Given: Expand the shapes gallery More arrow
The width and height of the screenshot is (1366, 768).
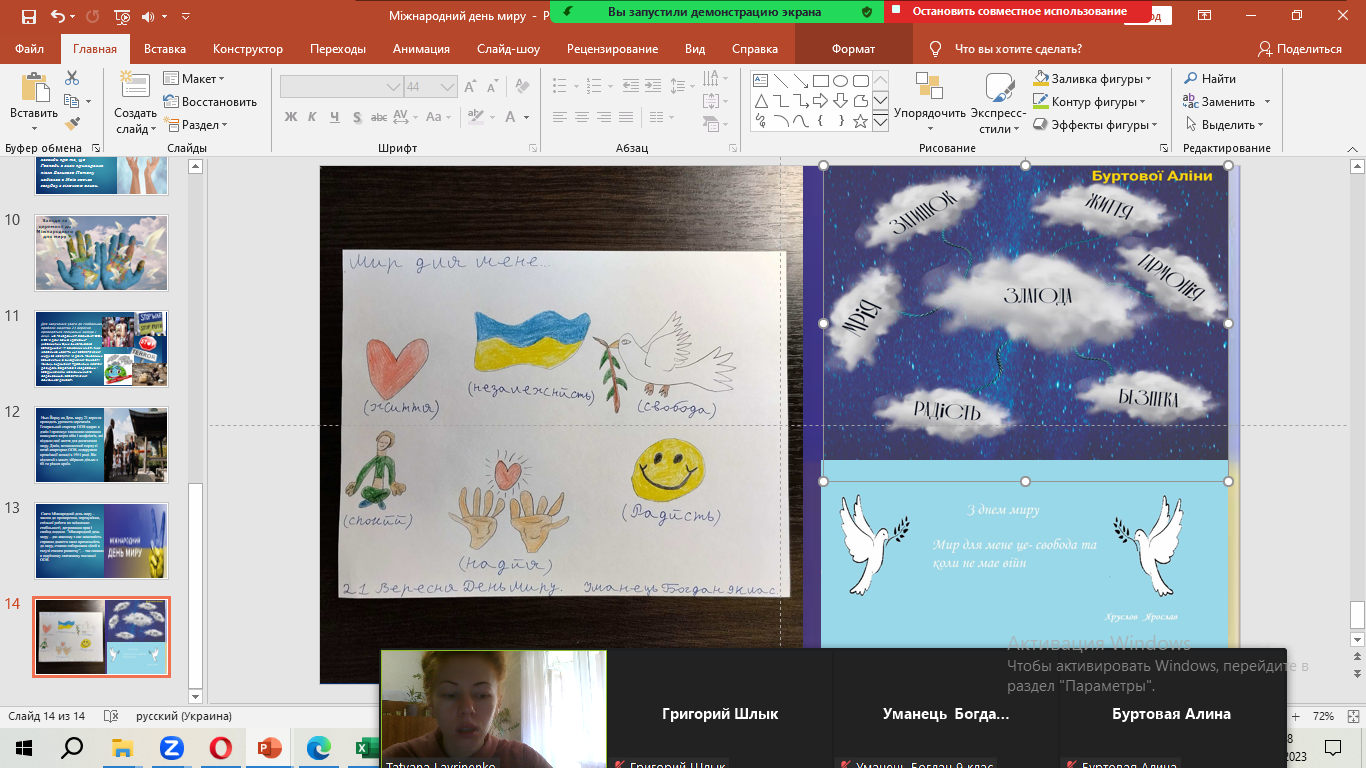Looking at the screenshot, I should pyautogui.click(x=880, y=122).
